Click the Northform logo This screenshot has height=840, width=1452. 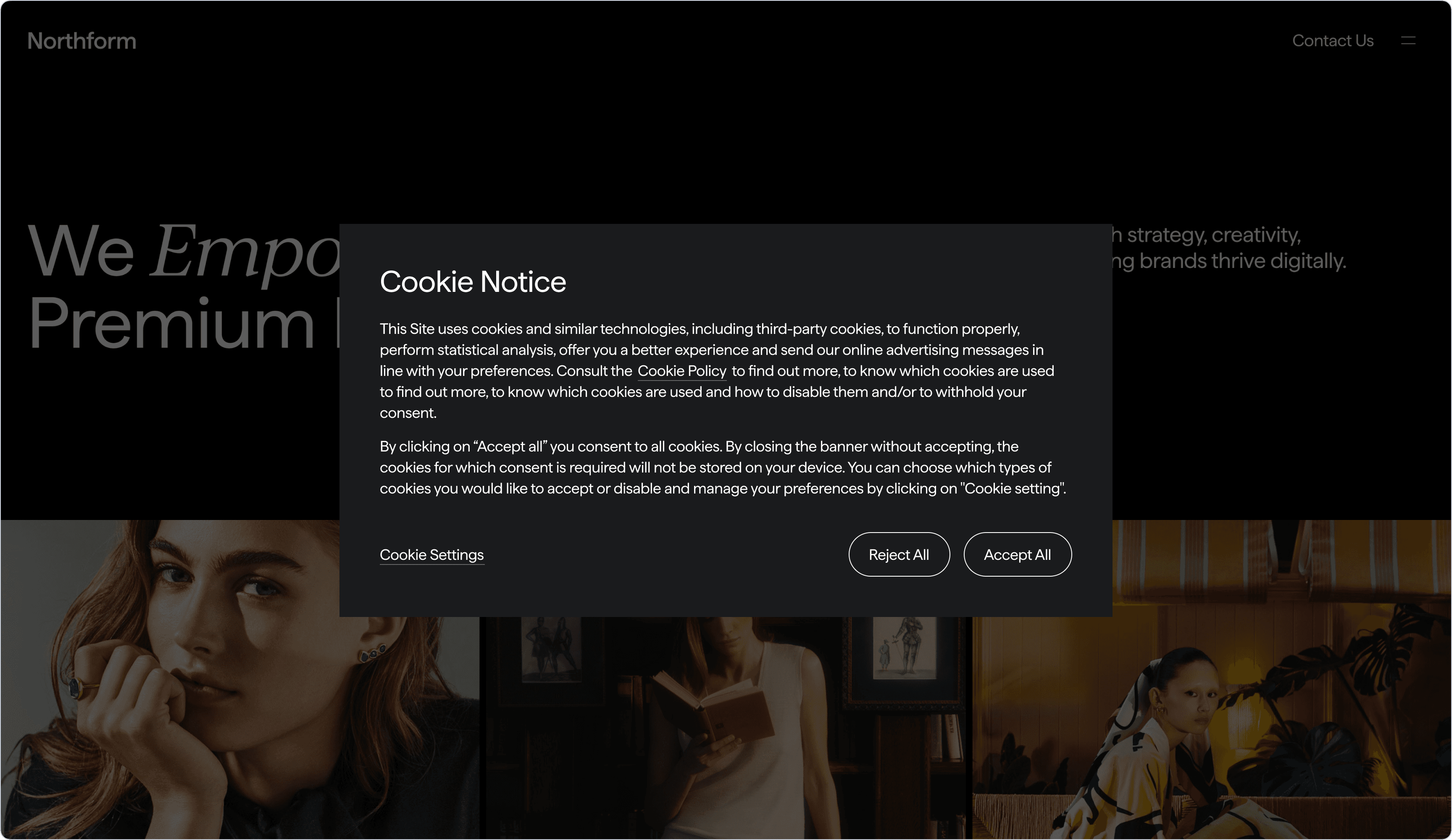[82, 41]
